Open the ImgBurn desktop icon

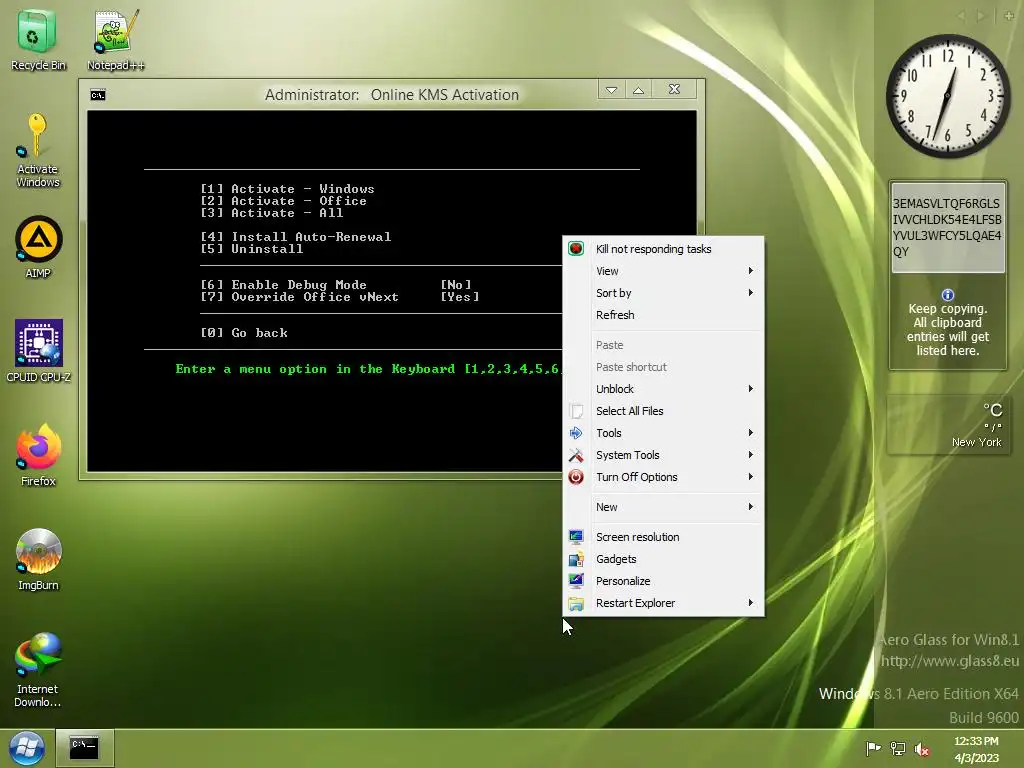point(38,560)
